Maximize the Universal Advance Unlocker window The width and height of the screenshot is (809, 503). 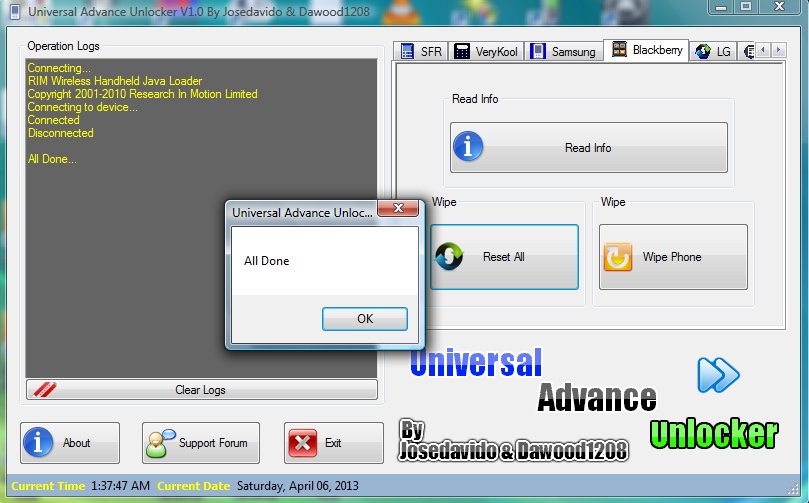coord(746,7)
